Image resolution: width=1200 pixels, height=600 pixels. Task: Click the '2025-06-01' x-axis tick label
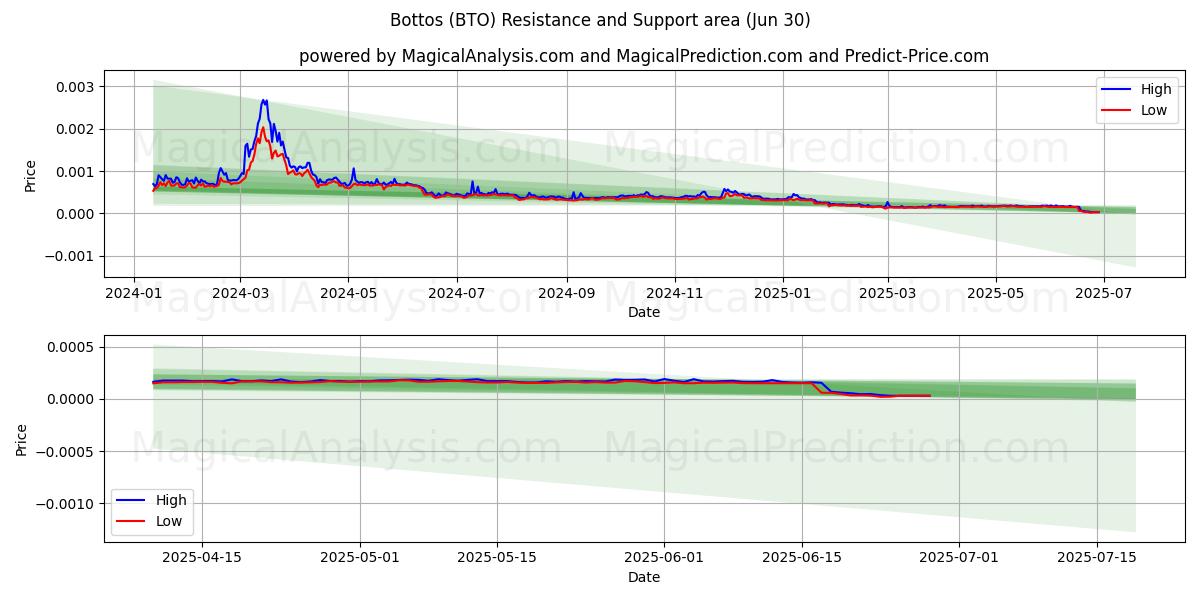[664, 558]
